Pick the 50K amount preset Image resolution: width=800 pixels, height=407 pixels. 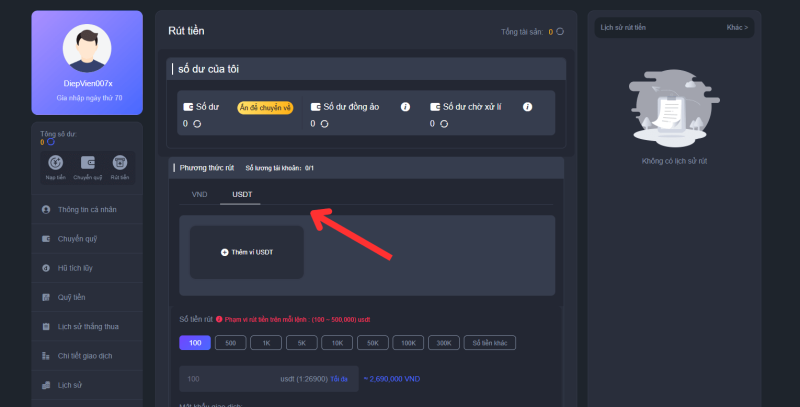point(373,343)
